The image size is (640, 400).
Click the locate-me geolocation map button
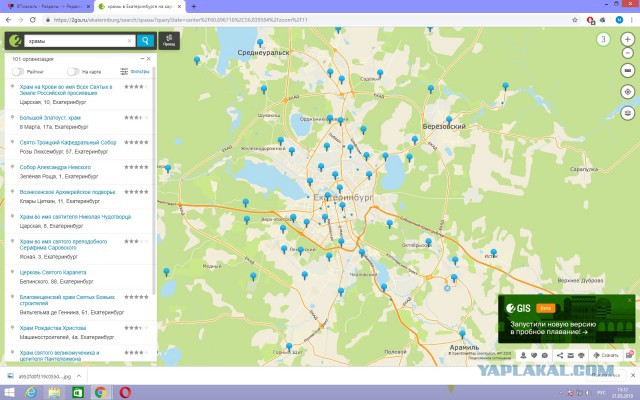coord(627,92)
